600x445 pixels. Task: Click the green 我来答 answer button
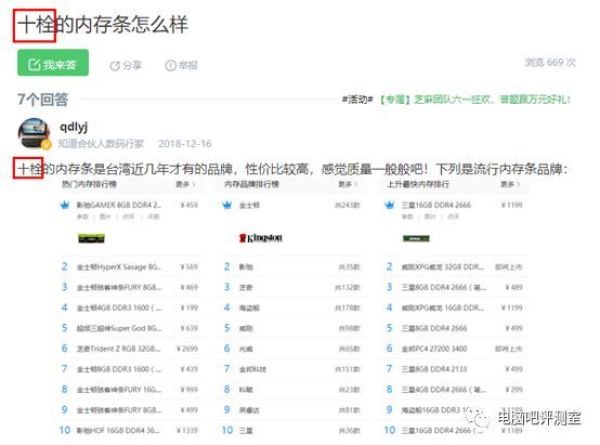53,63
